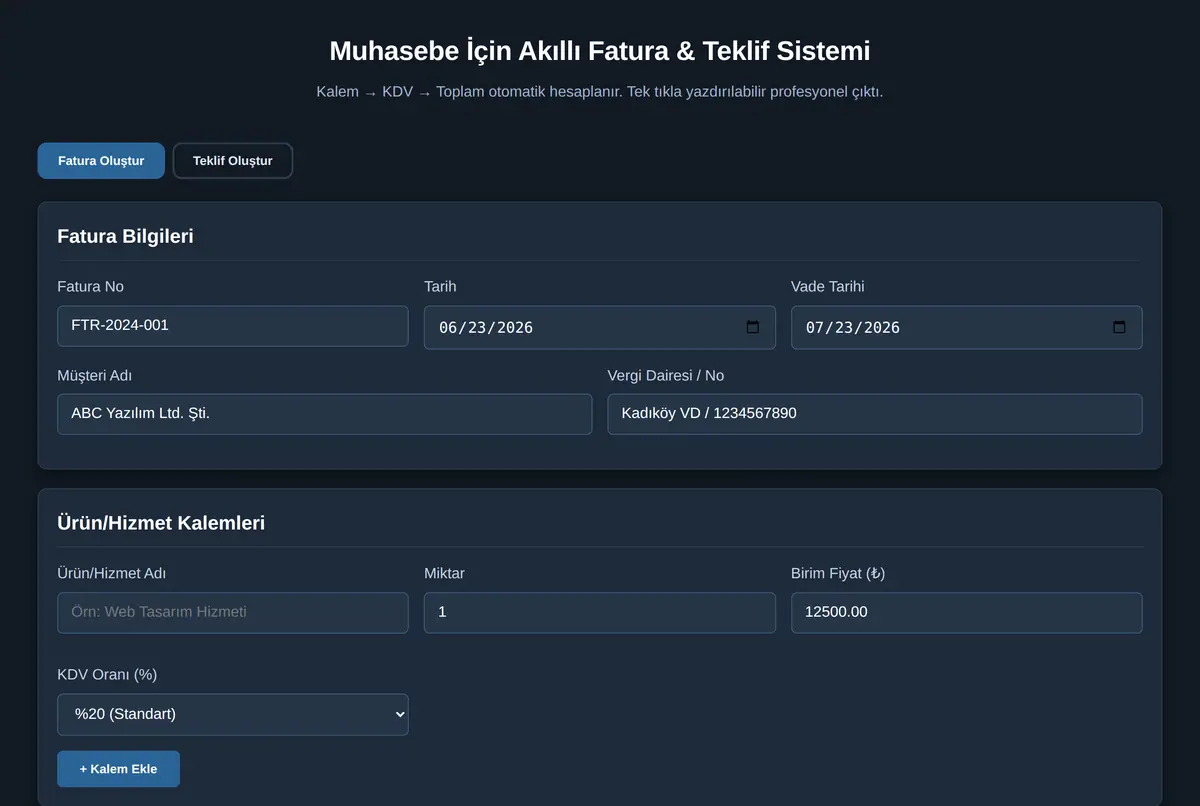The image size is (1200, 806).
Task: Click the Müşteri Adı input field
Action: point(325,414)
